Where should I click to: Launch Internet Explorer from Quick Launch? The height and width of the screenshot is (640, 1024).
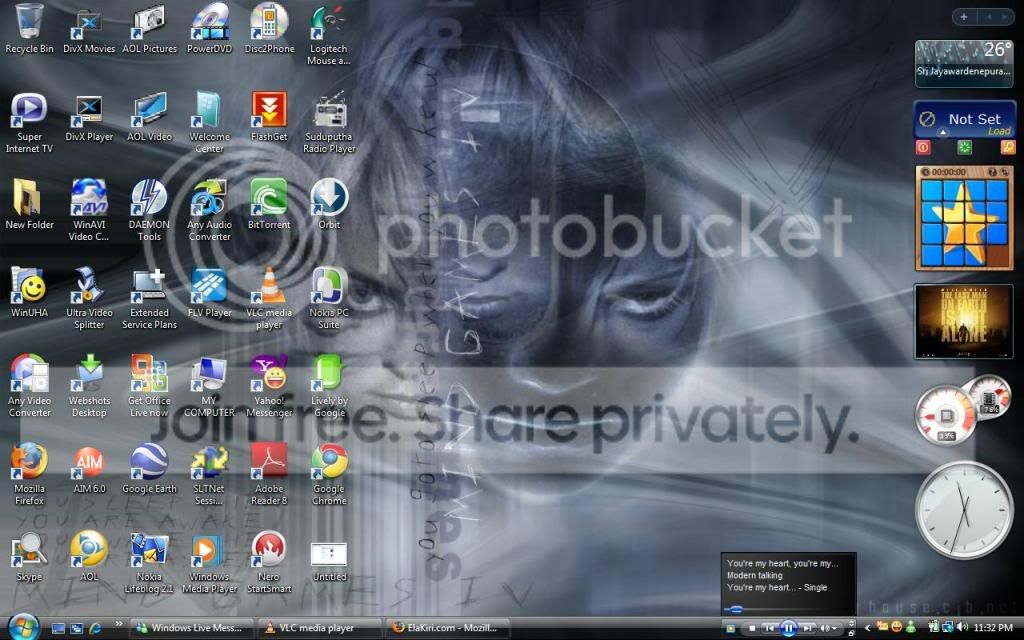[x=95, y=628]
